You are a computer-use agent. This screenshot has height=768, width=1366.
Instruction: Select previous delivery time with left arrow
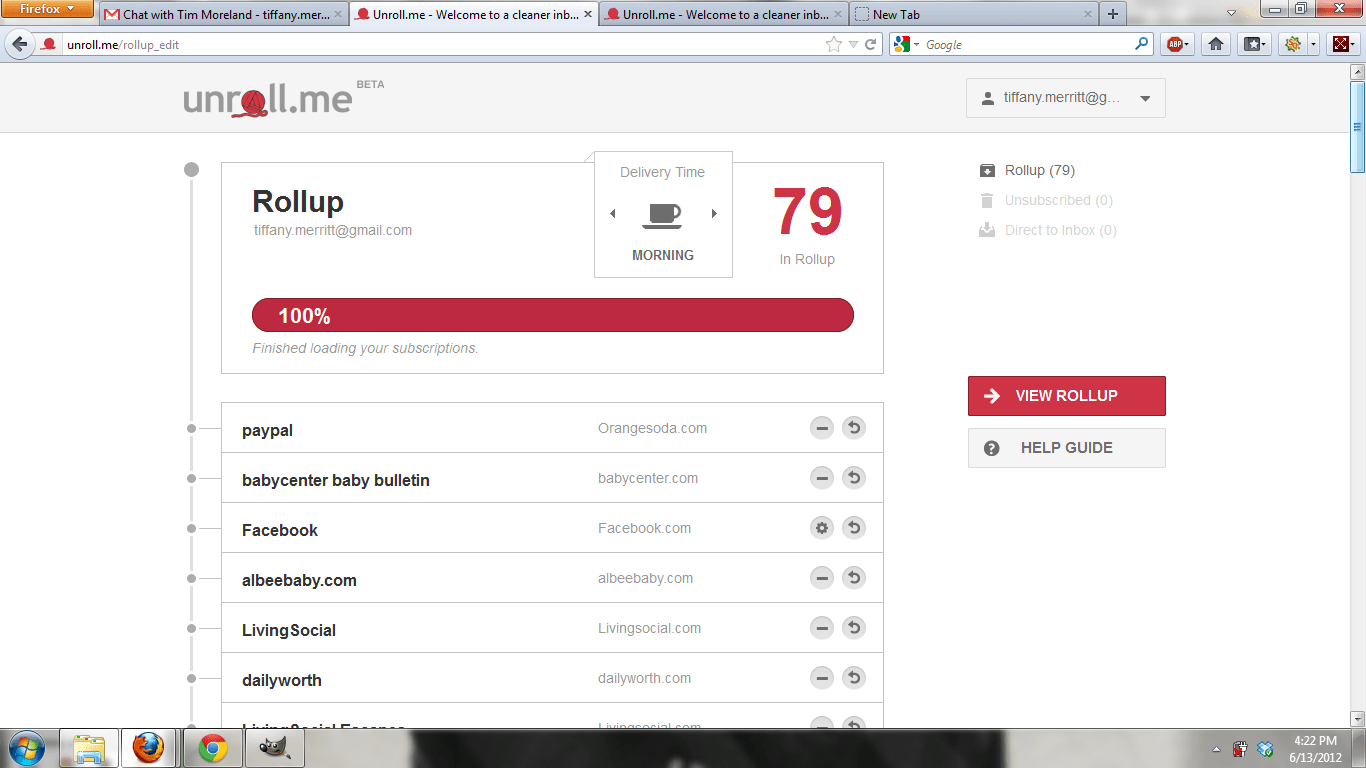click(x=613, y=213)
